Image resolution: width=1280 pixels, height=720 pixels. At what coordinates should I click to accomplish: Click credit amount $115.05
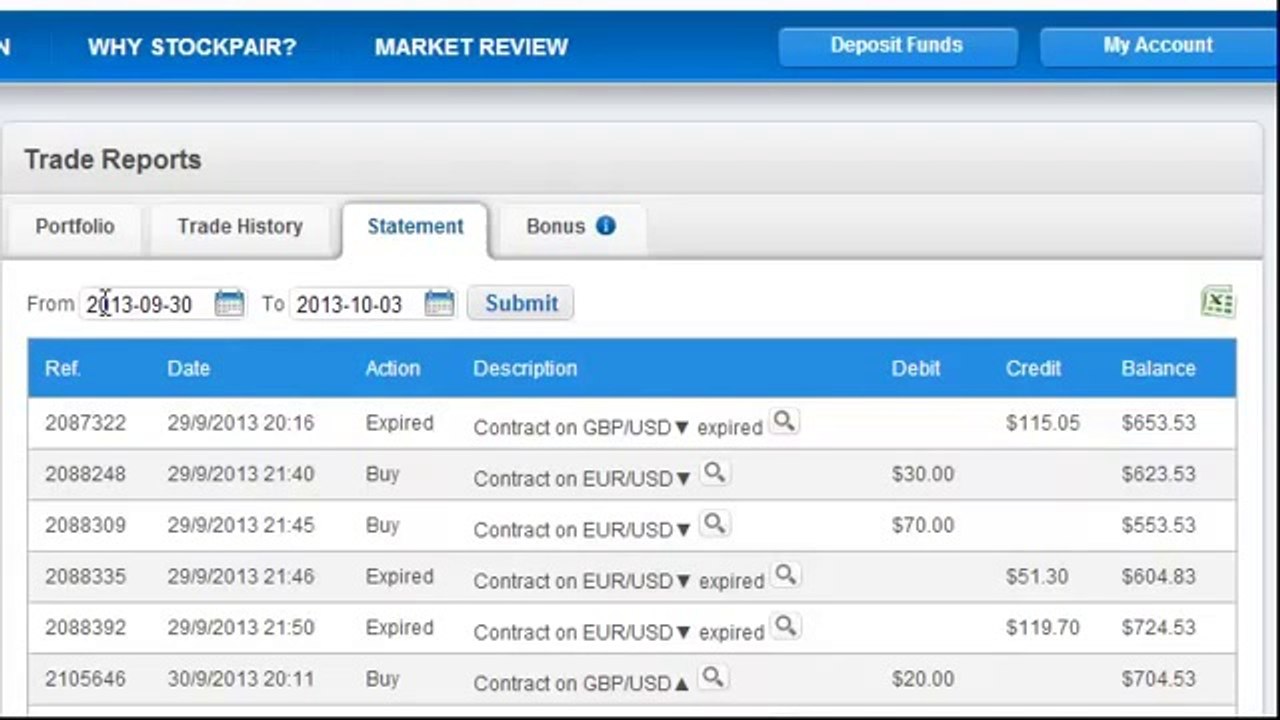1043,423
